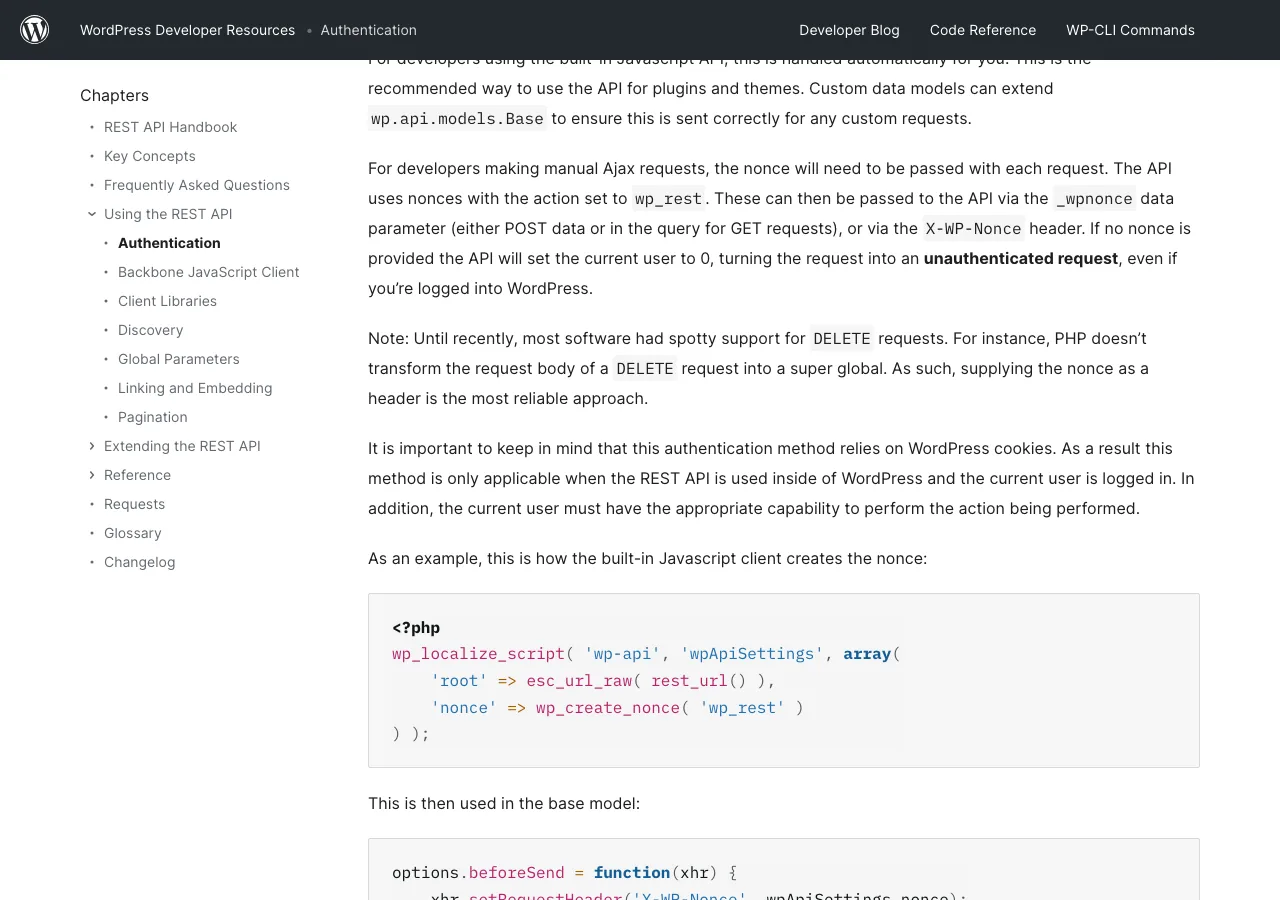Open Reference chapter link
The height and width of the screenshot is (900, 1280).
[x=137, y=475]
